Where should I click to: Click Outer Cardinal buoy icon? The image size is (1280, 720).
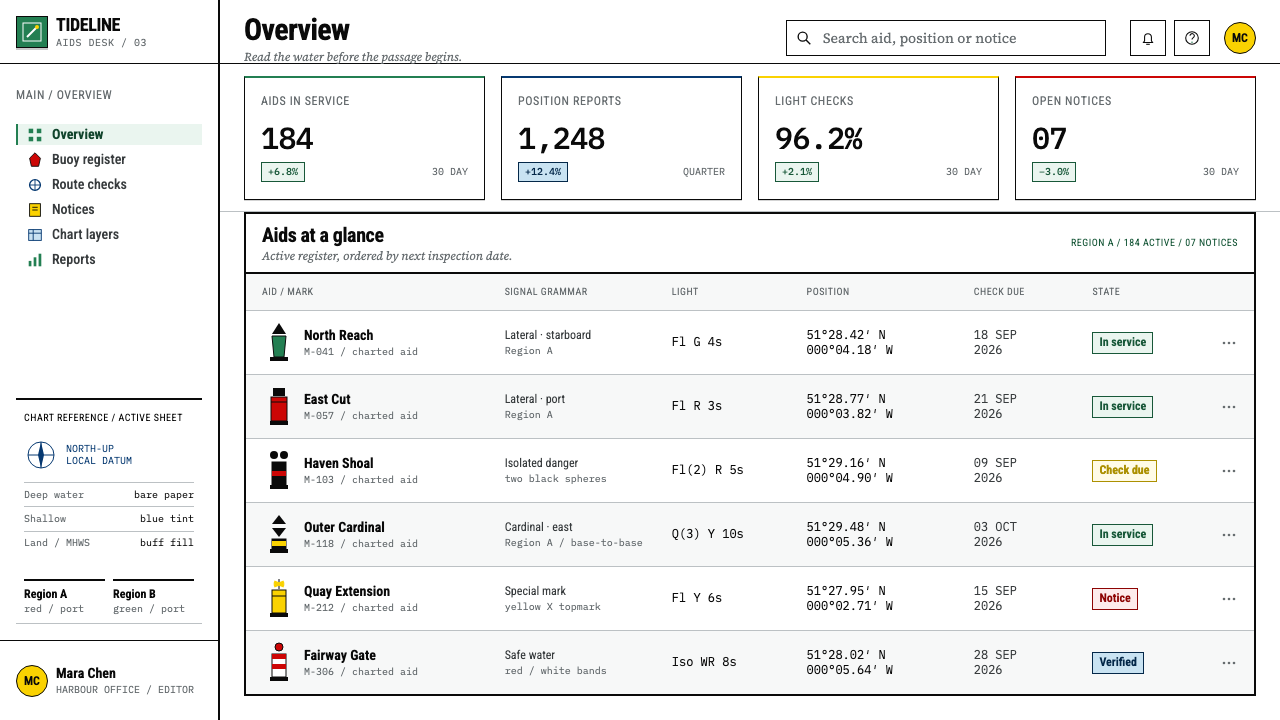tap(279, 534)
